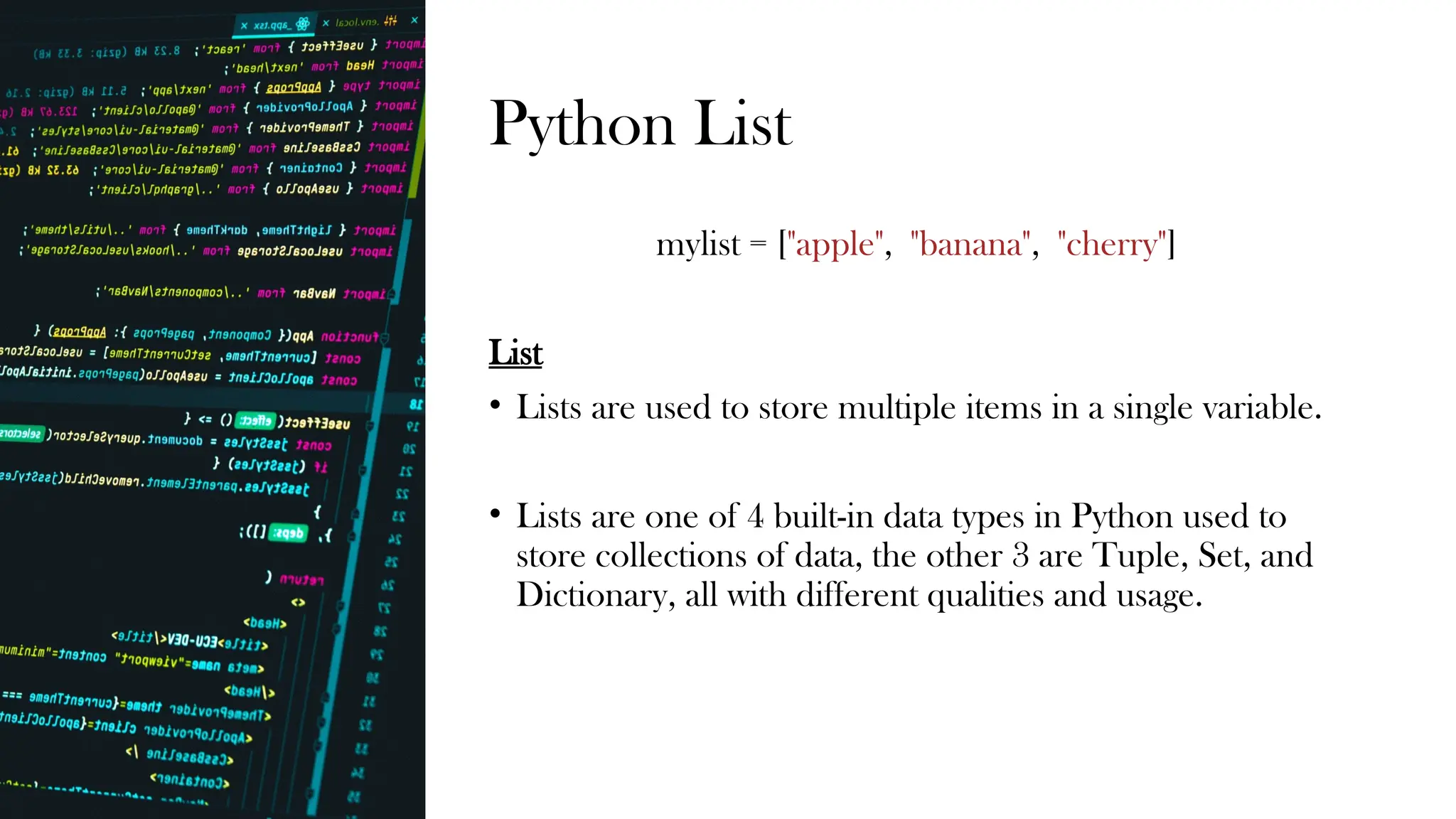Click the green 'selector' inlay hint badge
Screen dimensions: 1456x819
[21, 434]
